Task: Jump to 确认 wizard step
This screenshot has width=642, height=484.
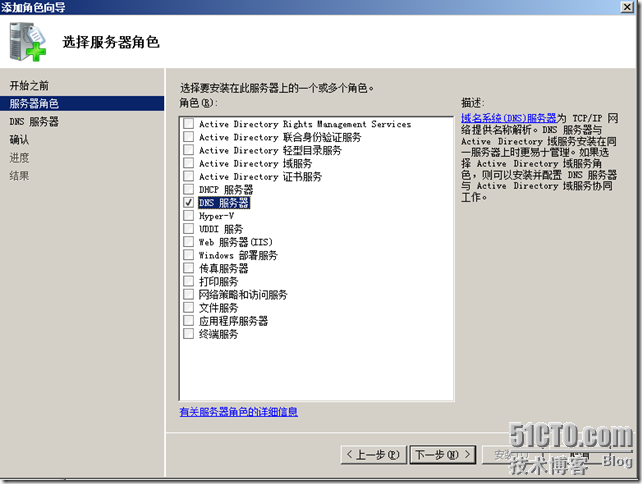Action: (x=19, y=140)
